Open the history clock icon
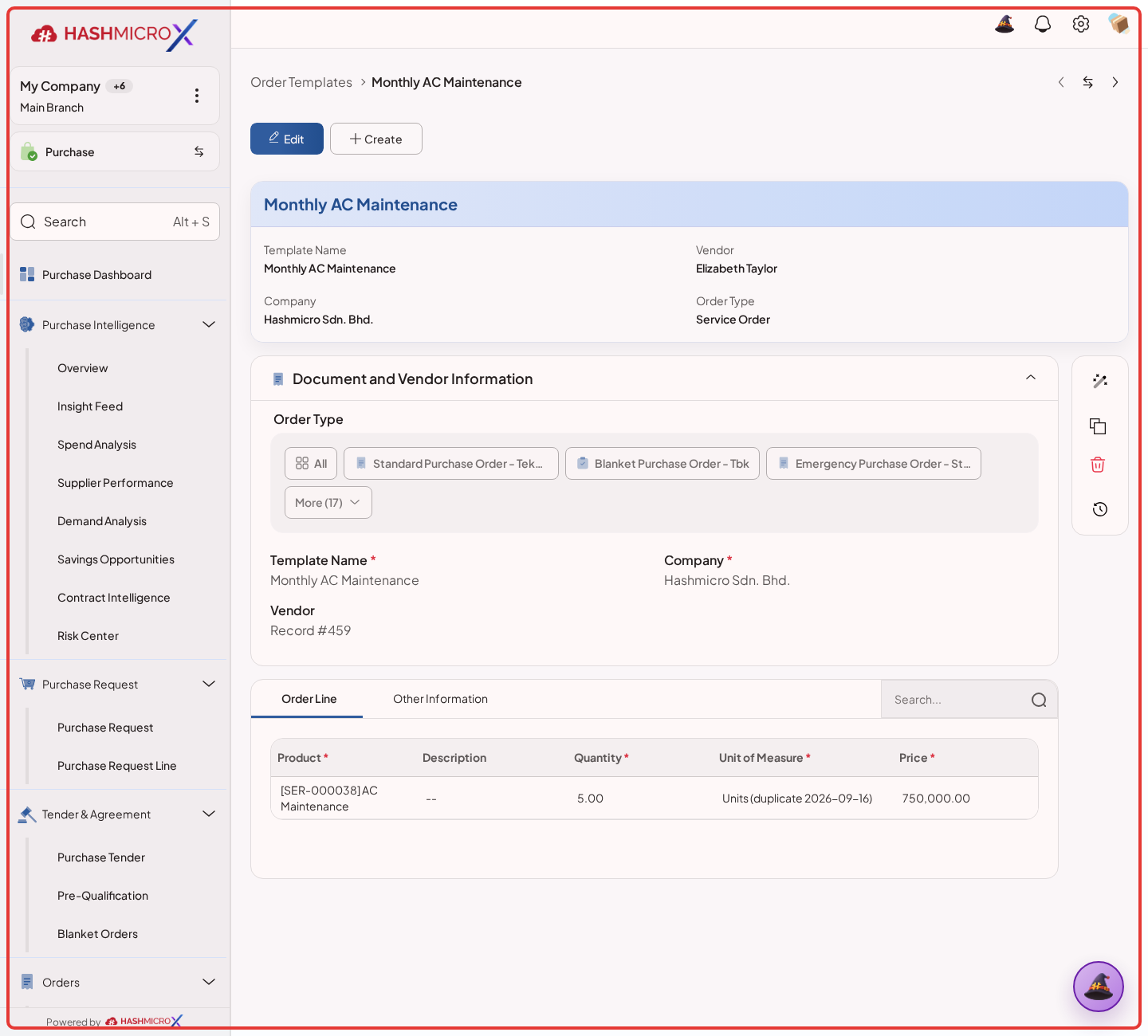 (x=1100, y=509)
